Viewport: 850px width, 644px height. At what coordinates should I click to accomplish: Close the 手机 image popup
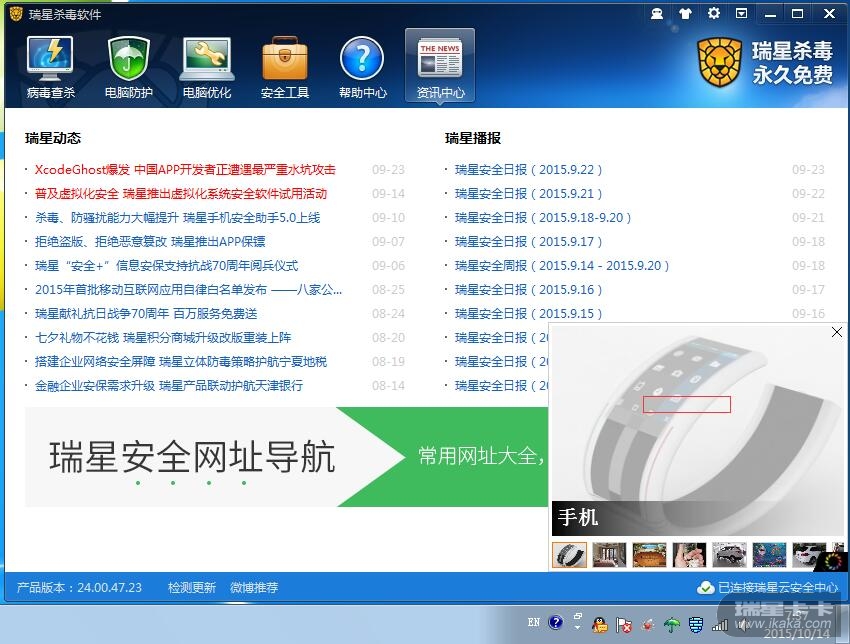[836, 332]
